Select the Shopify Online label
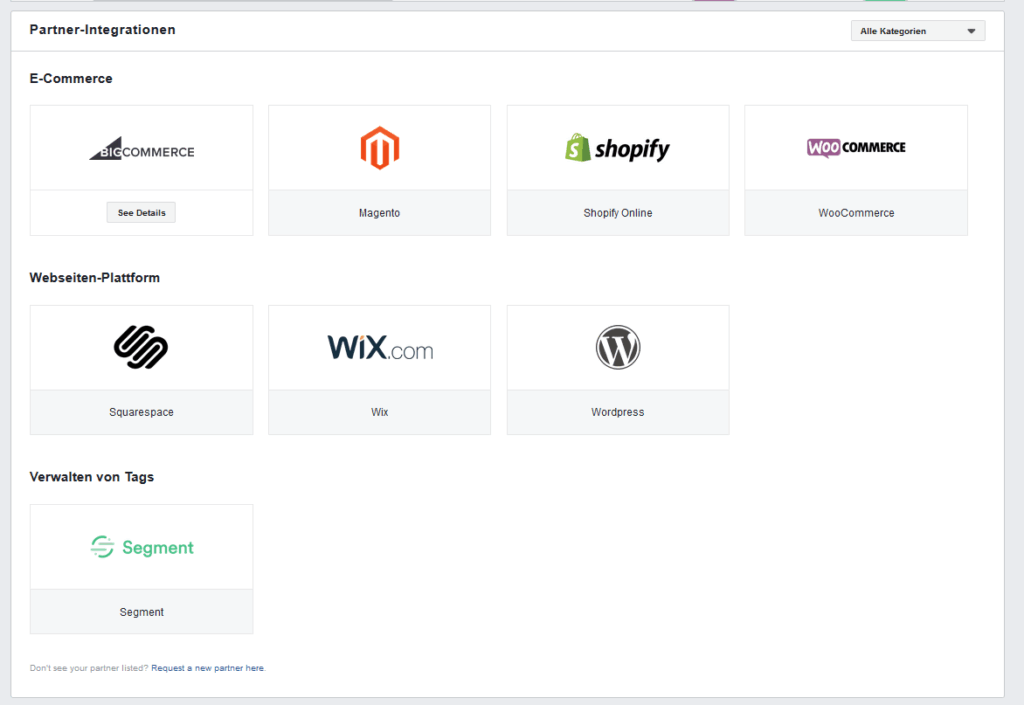 click(618, 213)
